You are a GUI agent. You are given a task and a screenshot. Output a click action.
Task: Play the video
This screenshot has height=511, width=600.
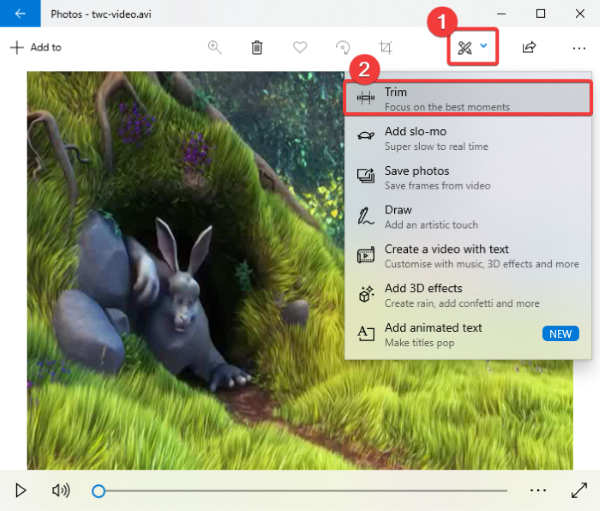coord(21,490)
